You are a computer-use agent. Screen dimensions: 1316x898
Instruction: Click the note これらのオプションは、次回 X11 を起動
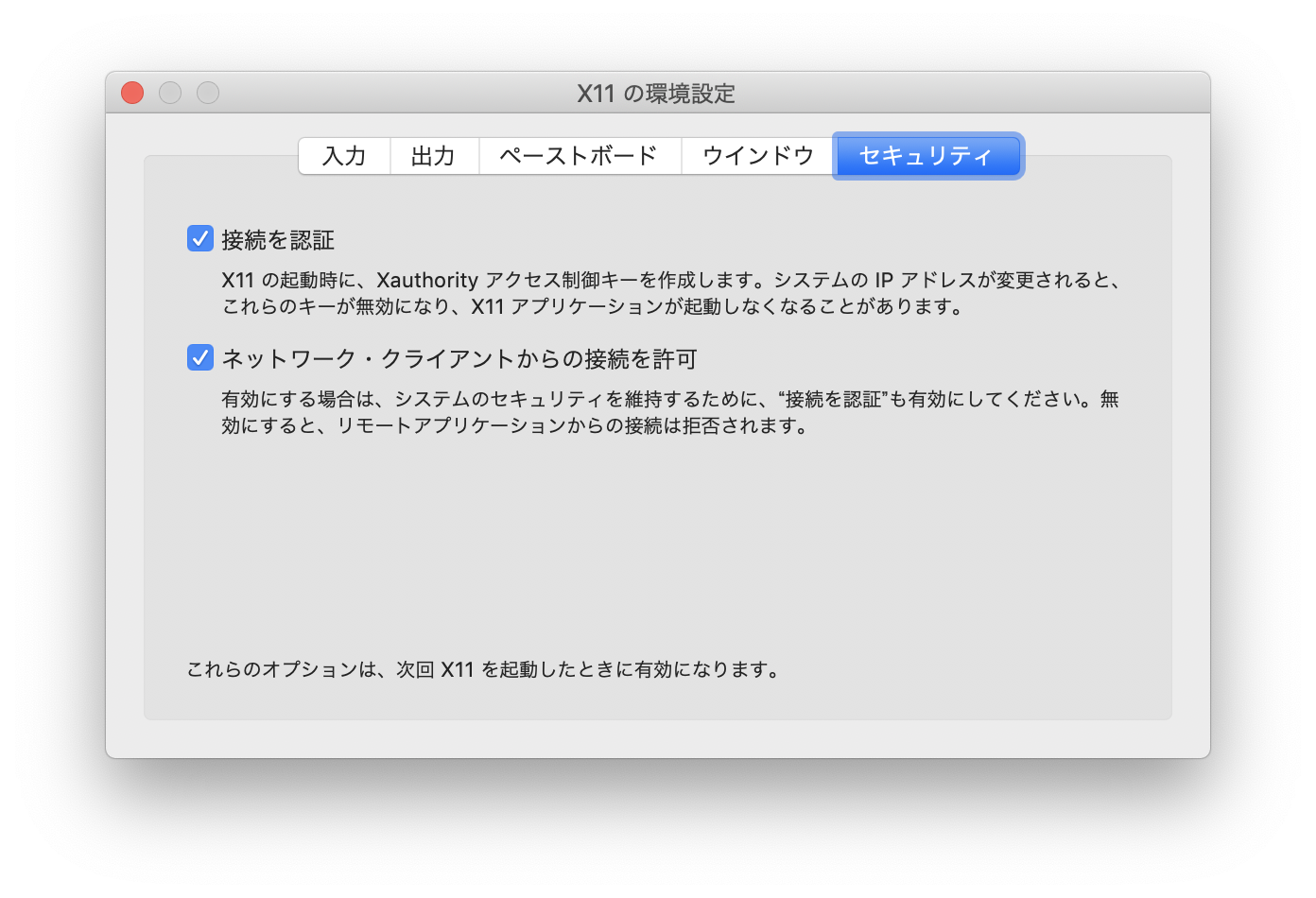pos(484,669)
